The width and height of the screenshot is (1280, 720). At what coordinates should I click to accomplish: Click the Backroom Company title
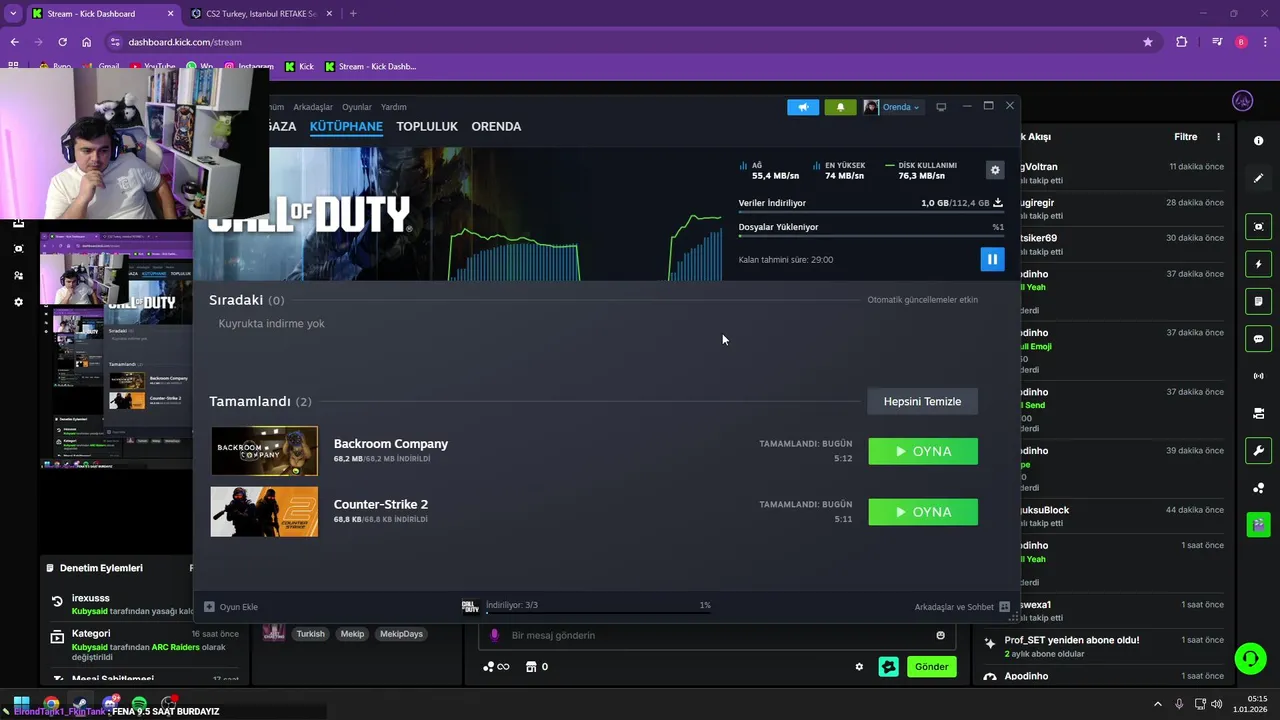391,444
